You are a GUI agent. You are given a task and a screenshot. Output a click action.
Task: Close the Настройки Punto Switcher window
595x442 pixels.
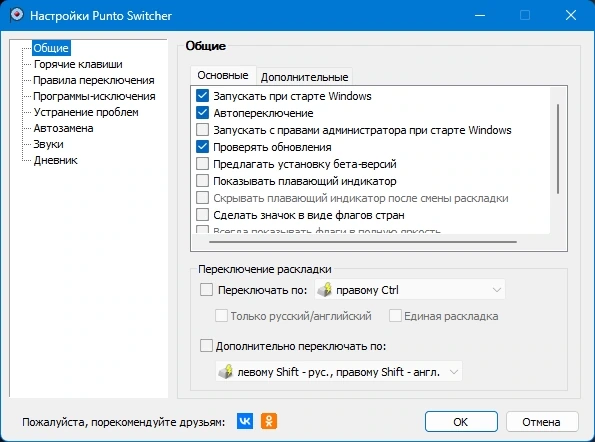pos(571,15)
